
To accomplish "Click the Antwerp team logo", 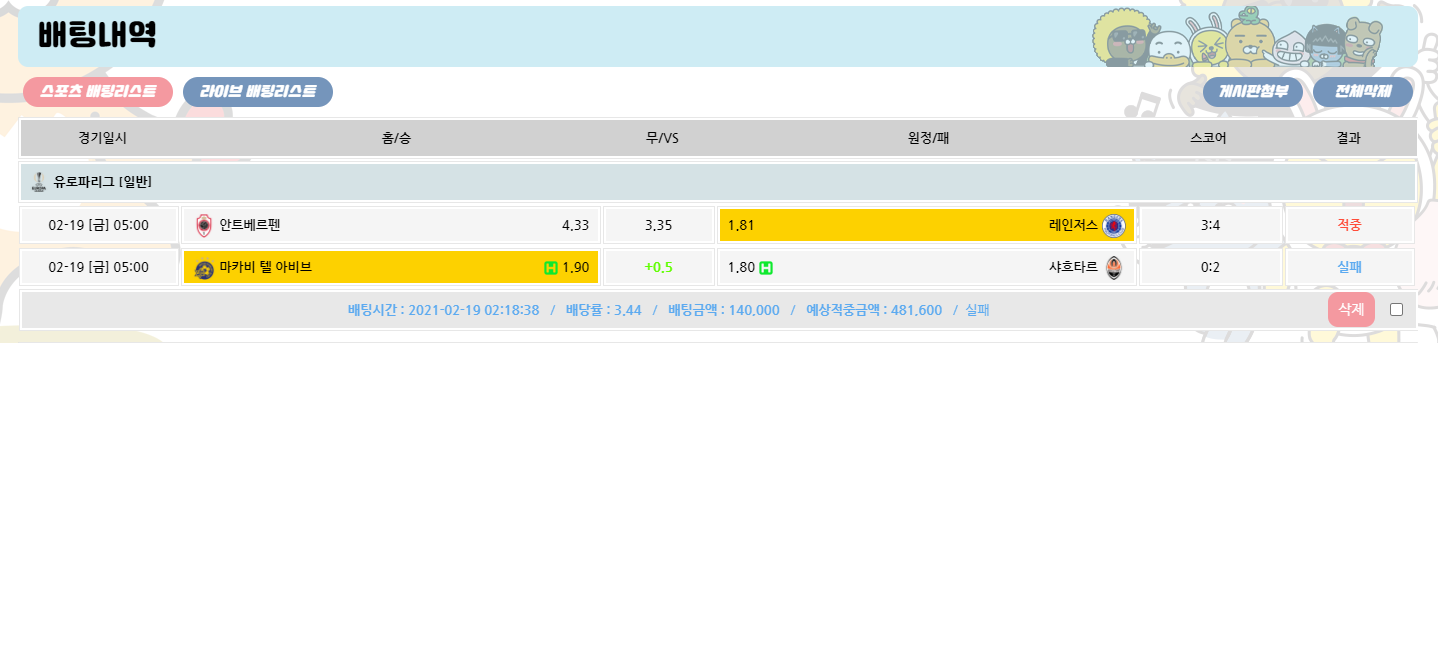I will pos(204,225).
